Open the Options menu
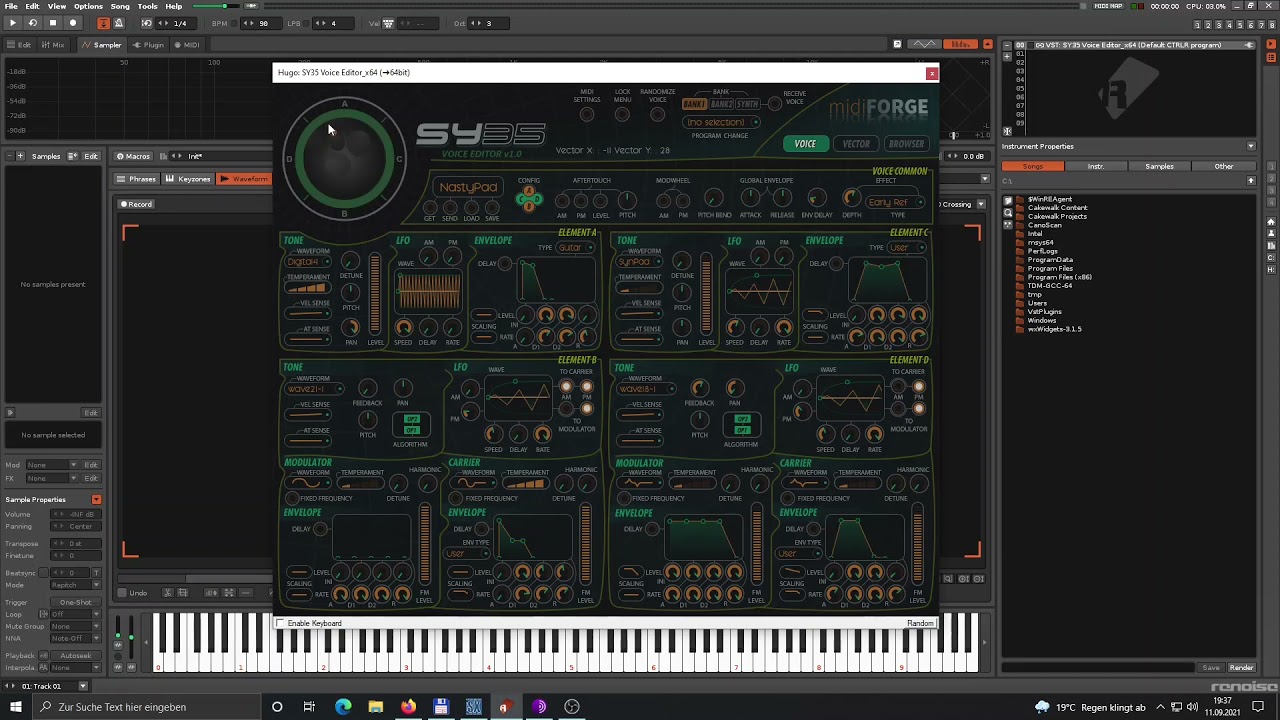Image resolution: width=1280 pixels, height=720 pixels. click(x=88, y=6)
